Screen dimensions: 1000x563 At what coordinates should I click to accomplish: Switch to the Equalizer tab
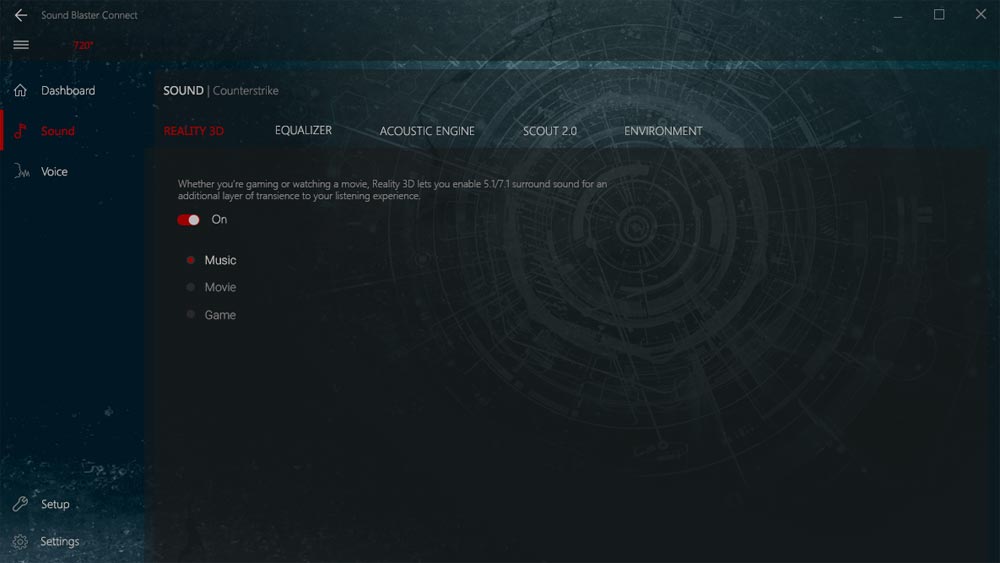(303, 131)
